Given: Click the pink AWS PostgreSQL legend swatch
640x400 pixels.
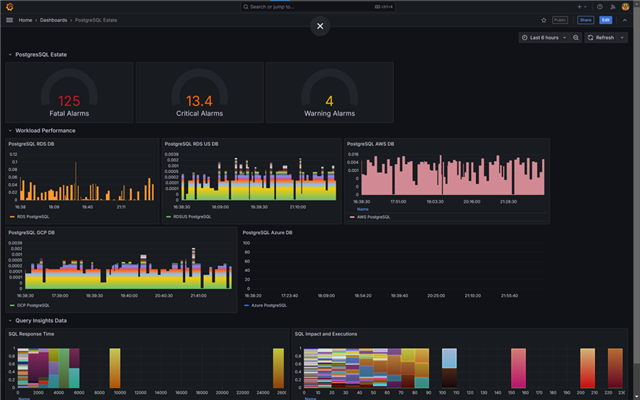Looking at the screenshot, I should click(352, 217).
